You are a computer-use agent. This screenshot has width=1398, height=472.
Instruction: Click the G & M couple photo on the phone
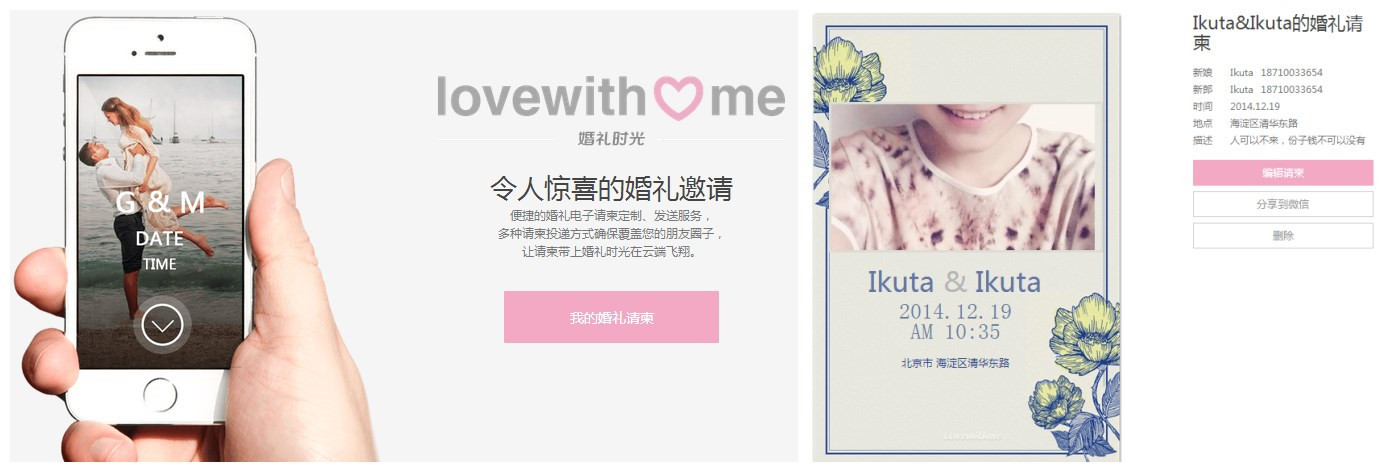click(160, 222)
